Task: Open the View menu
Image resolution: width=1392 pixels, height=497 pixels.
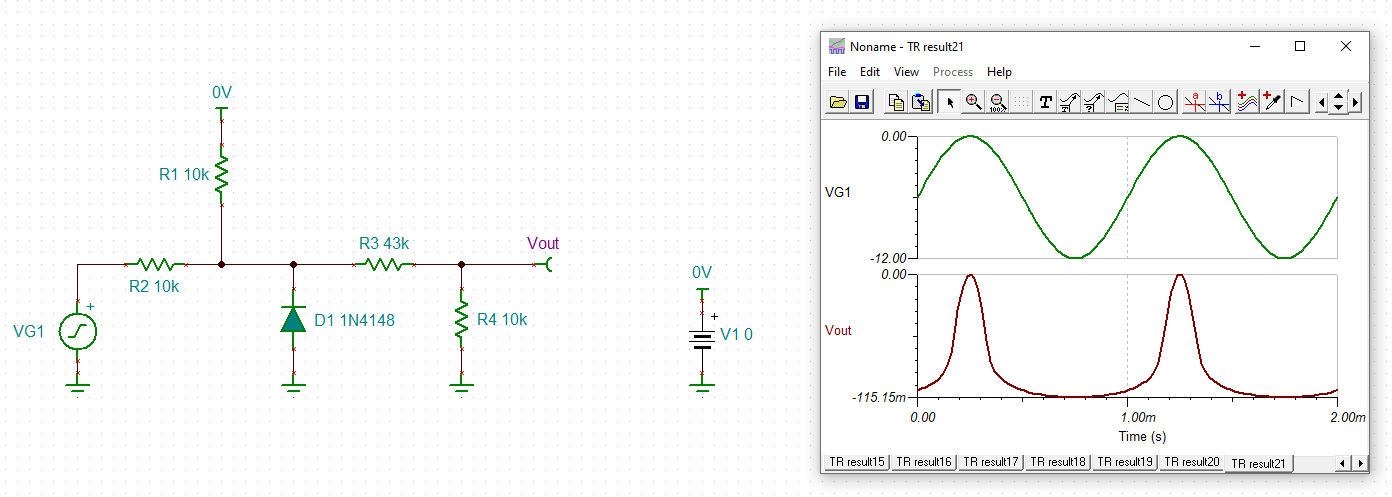Action: point(906,72)
